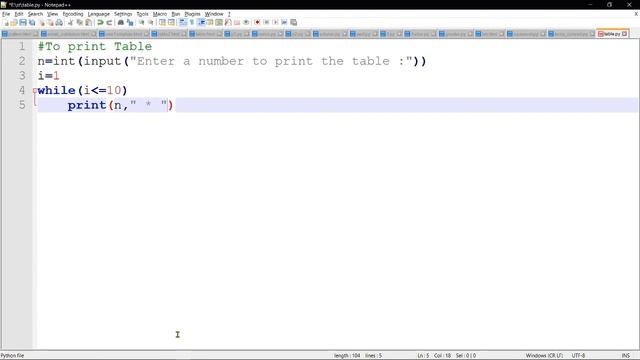Click the 'UTF-8' encoding status entry
Screen dimensions: 640x360
point(578,356)
